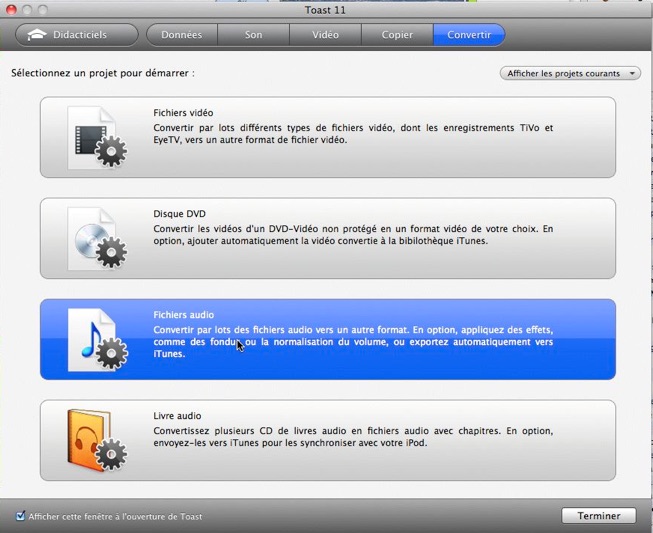Switch to the Copier tab
653x533 pixels.
tap(397, 35)
